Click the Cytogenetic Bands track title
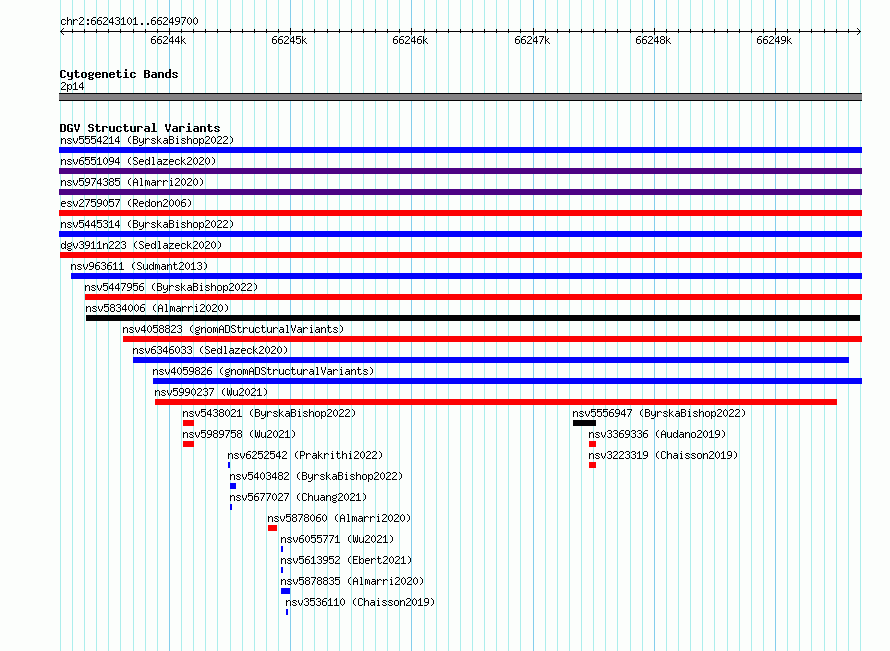The image size is (890, 651). [x=119, y=74]
